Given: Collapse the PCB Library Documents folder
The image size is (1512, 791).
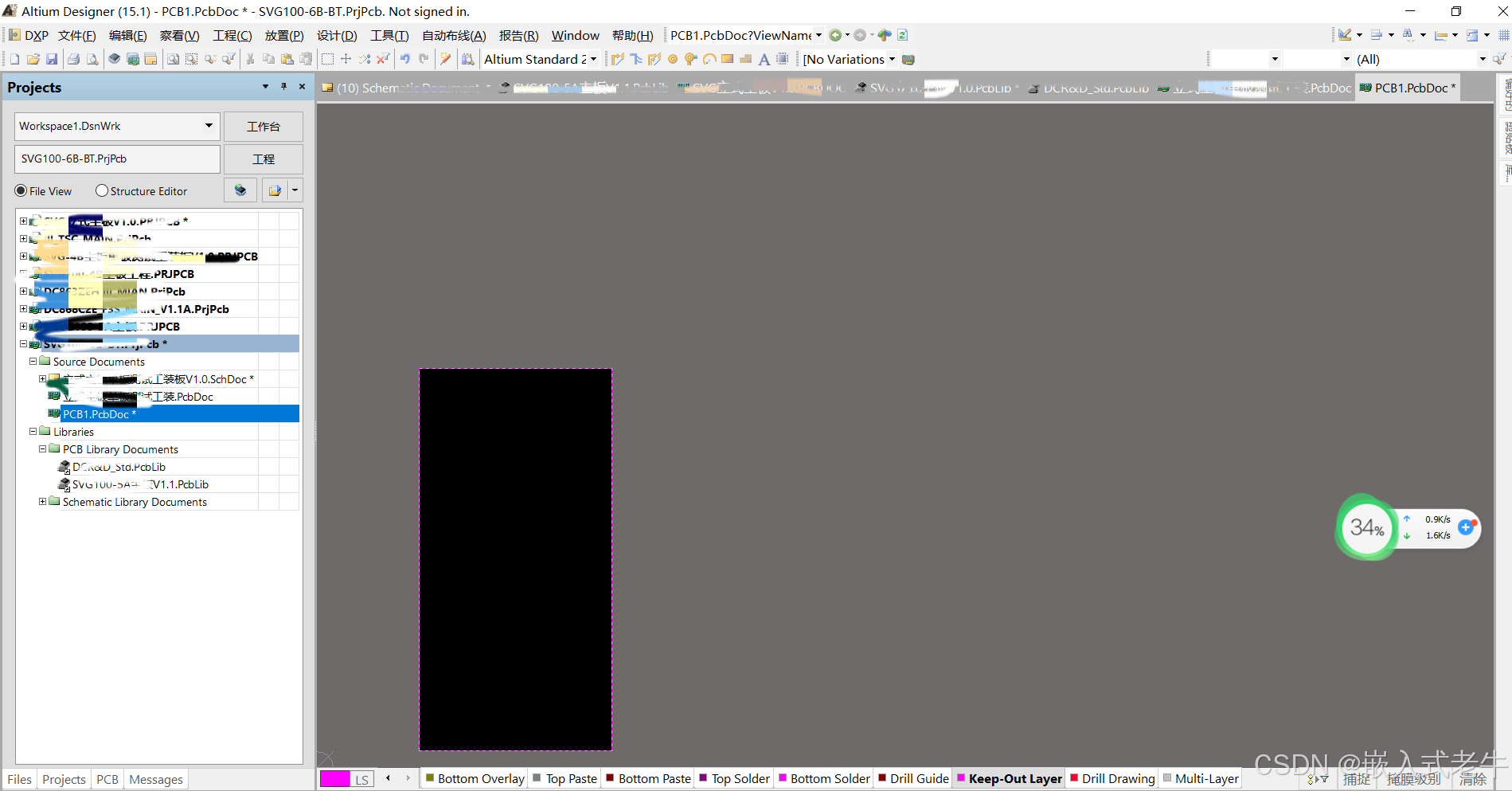Looking at the screenshot, I should (x=43, y=448).
